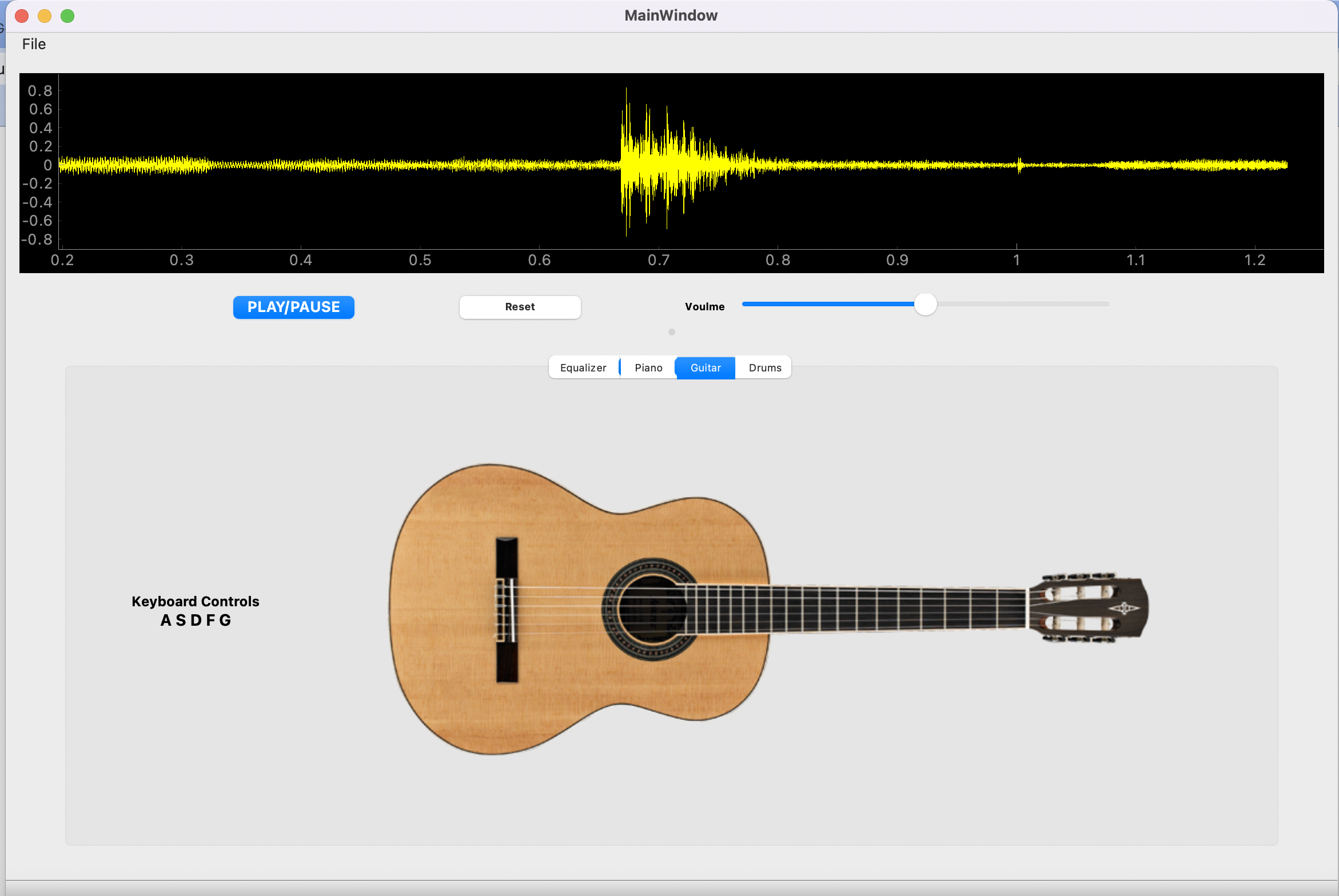Viewport: 1339px width, 896px height.
Task: Click the PLAY/PAUSE button
Action: pos(293,307)
